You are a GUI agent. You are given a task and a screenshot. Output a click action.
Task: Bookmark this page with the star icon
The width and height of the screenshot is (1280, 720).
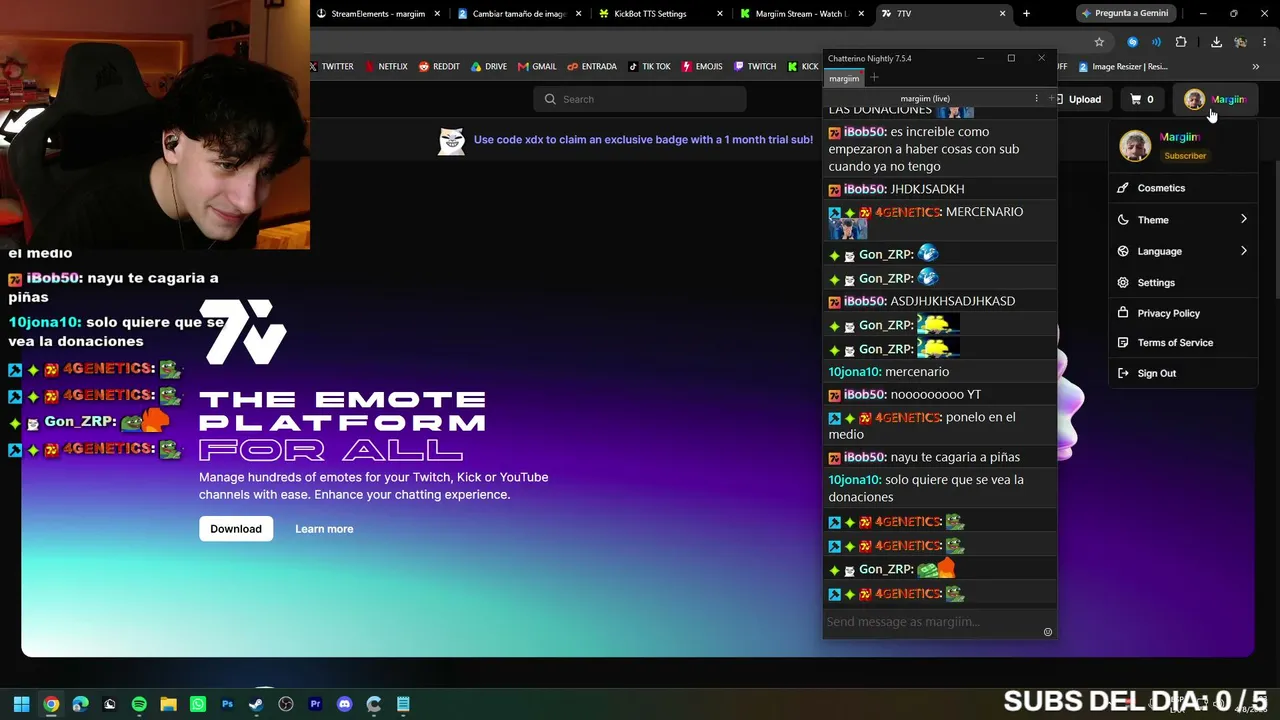[1099, 42]
